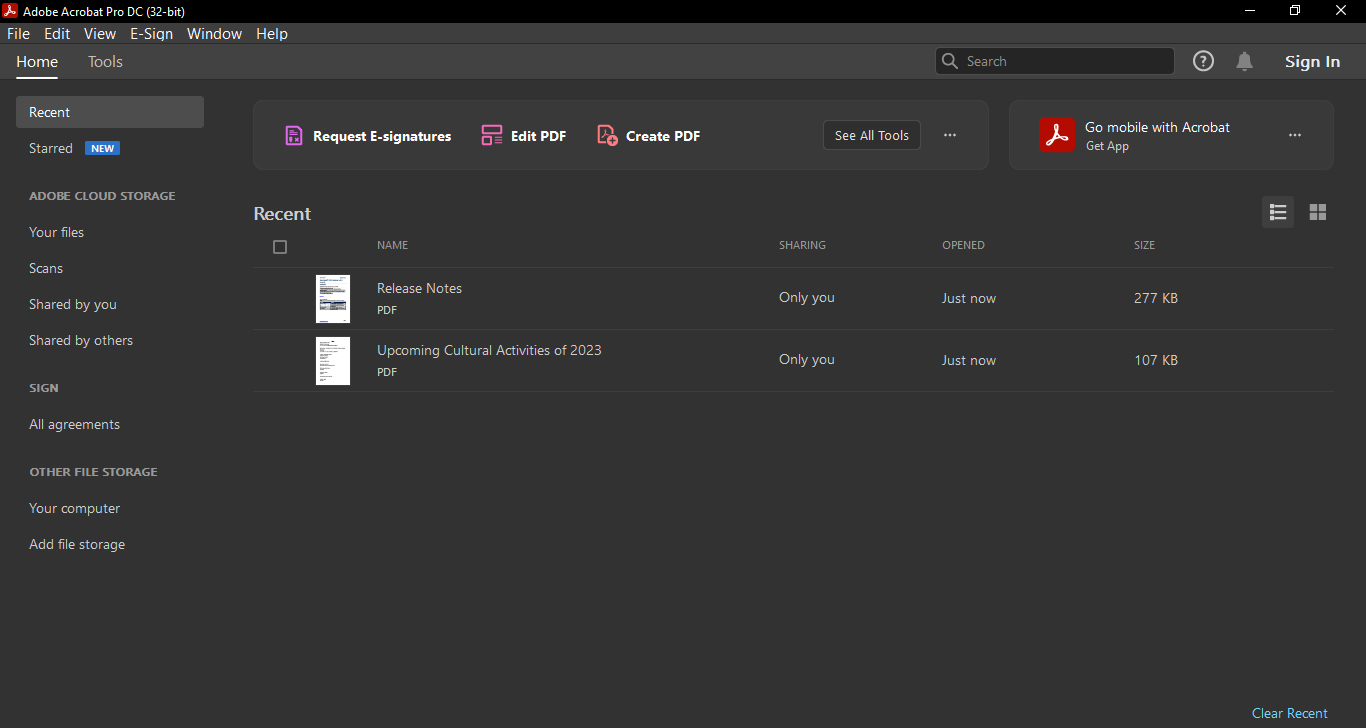This screenshot has width=1366, height=728.
Task: Click the Request E-signatures icon
Action: [294, 136]
